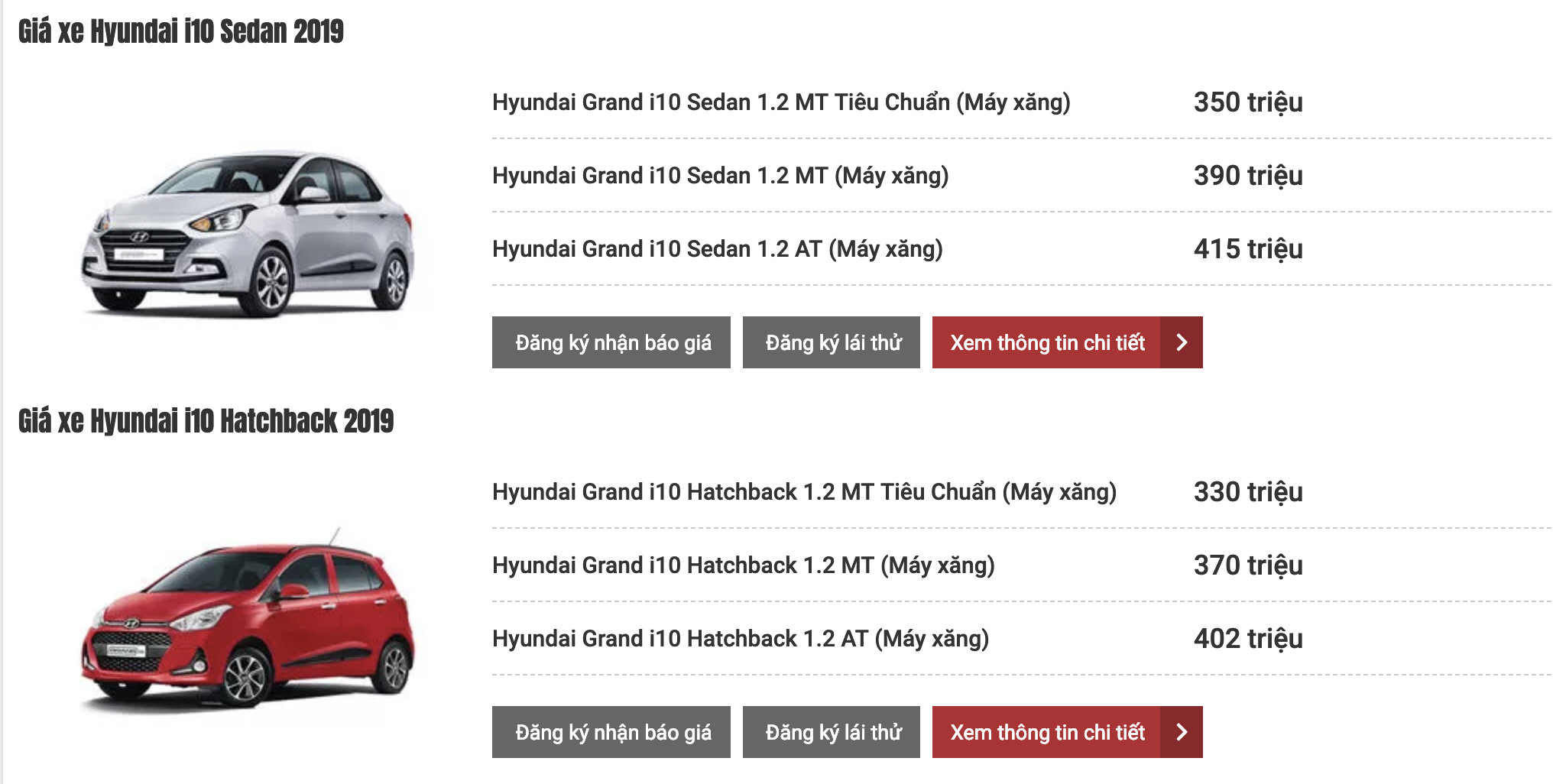
Task: Click the silver Hyundai i10 Sedan image
Action: [248, 233]
